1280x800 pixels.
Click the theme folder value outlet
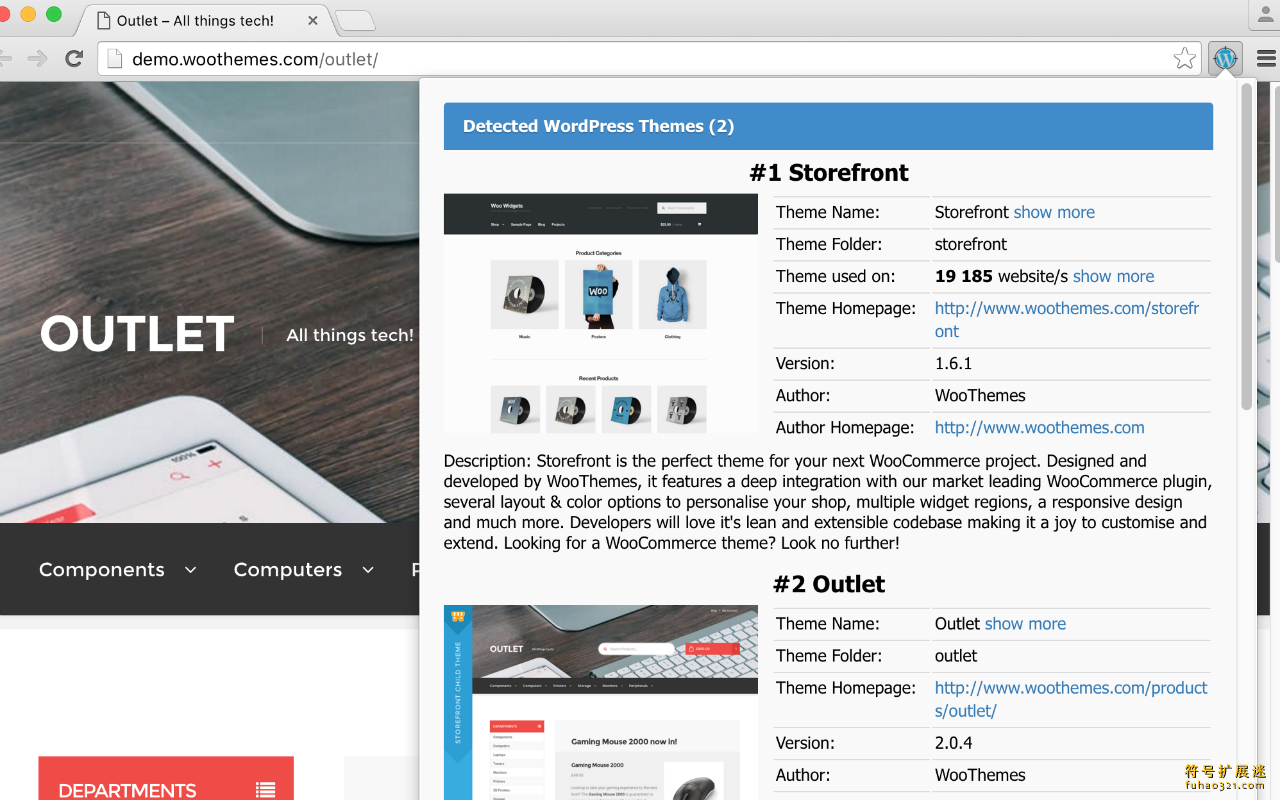pyautogui.click(x=956, y=656)
